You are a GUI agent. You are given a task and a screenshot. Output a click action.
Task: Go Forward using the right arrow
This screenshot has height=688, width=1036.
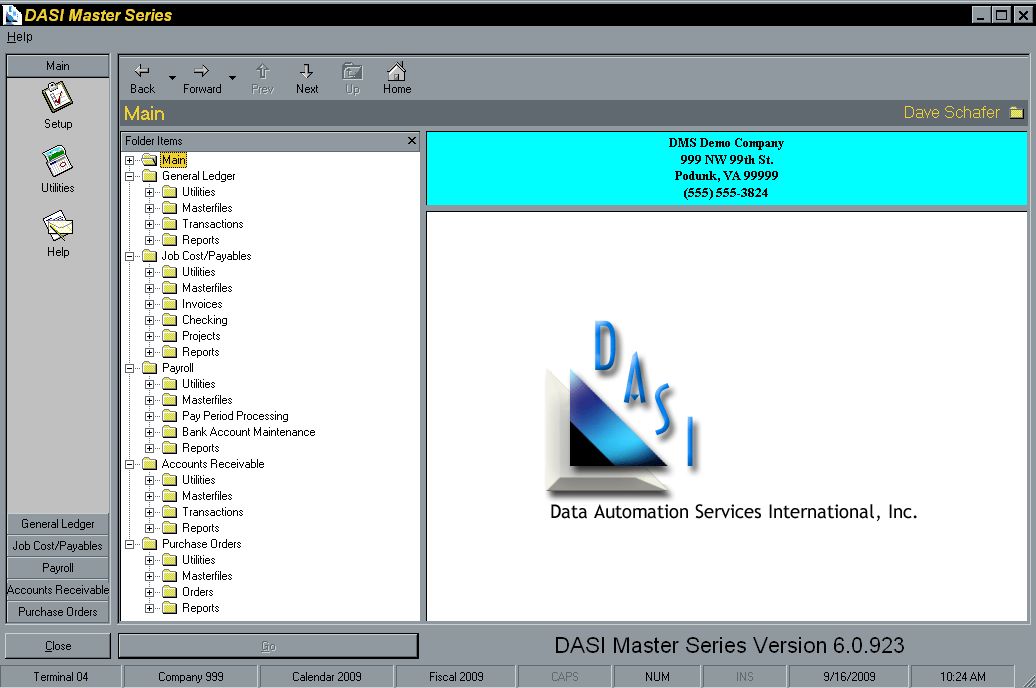tap(202, 71)
